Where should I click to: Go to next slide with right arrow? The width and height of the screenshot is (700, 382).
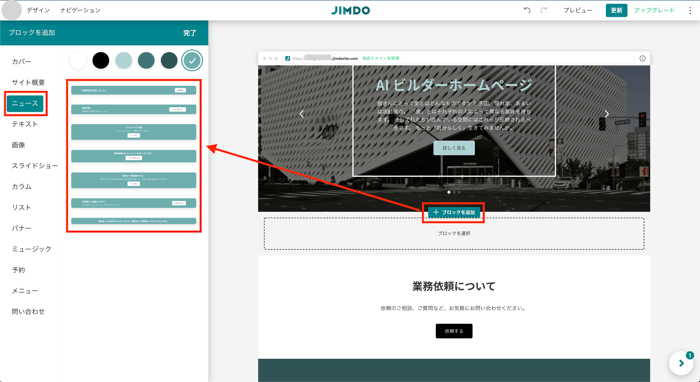pos(606,114)
